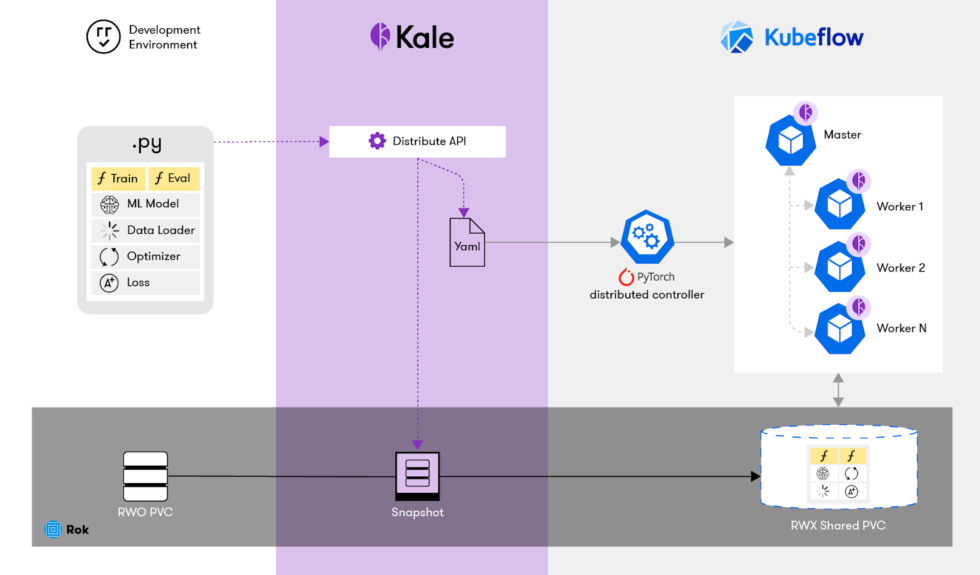Select the Master pod cube icon
This screenshot has width=980, height=575.
(791, 141)
